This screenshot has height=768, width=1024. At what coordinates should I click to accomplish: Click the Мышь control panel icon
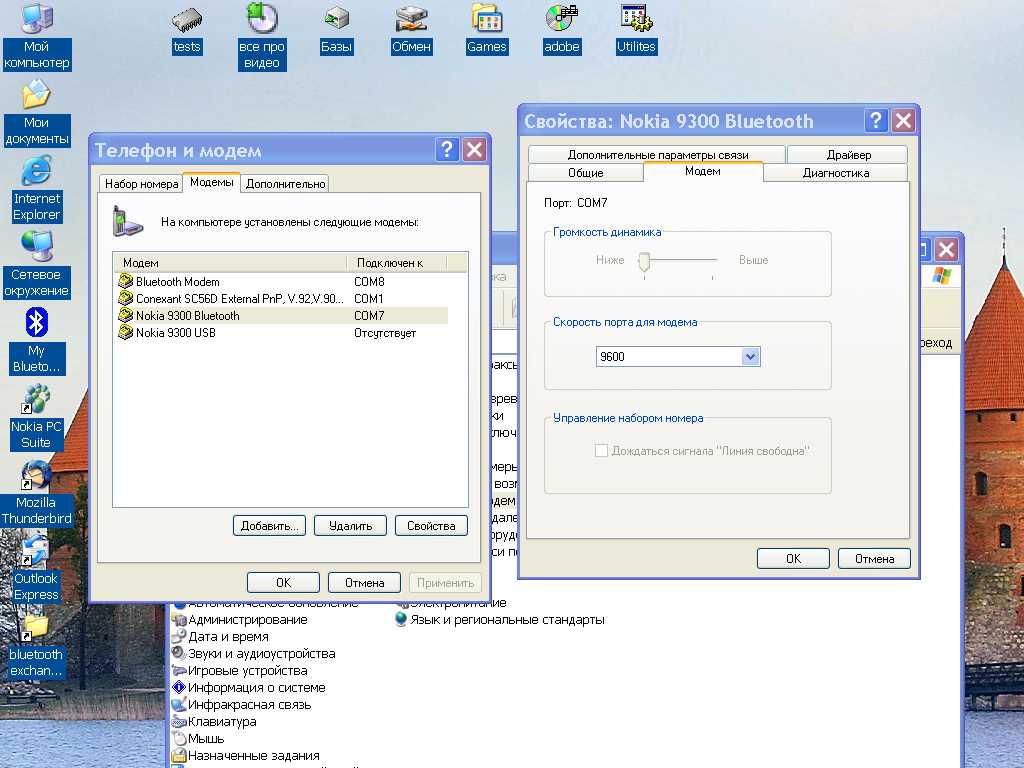[179, 739]
